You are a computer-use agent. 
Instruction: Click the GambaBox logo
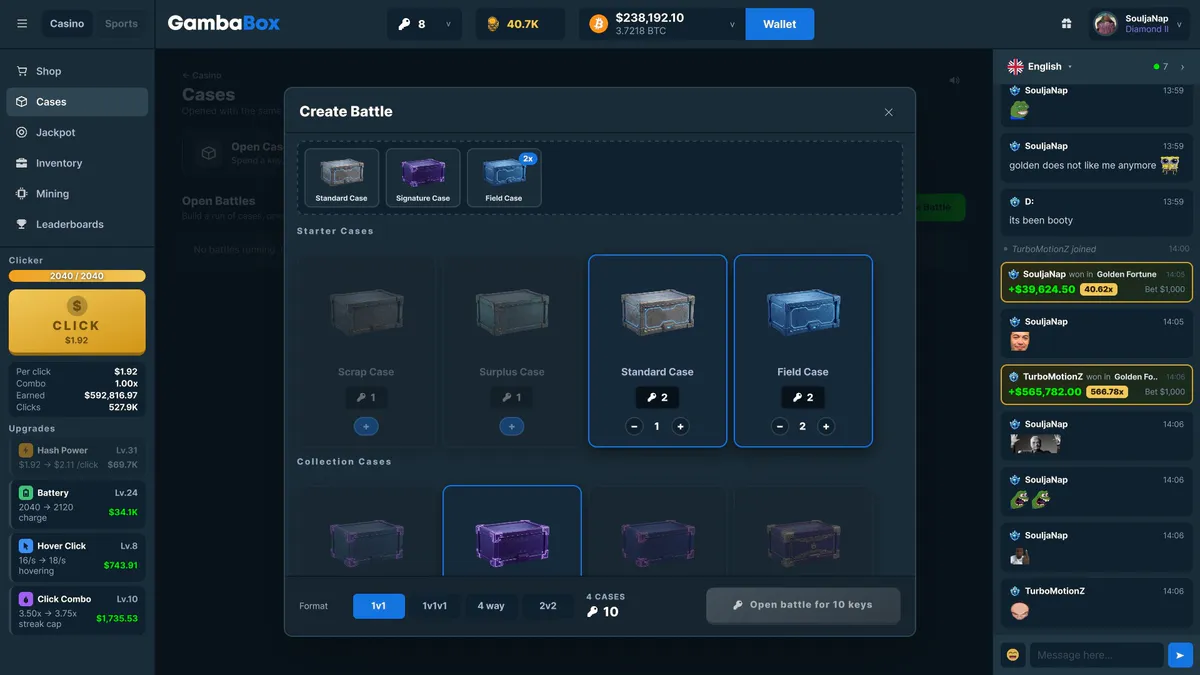(x=224, y=23)
